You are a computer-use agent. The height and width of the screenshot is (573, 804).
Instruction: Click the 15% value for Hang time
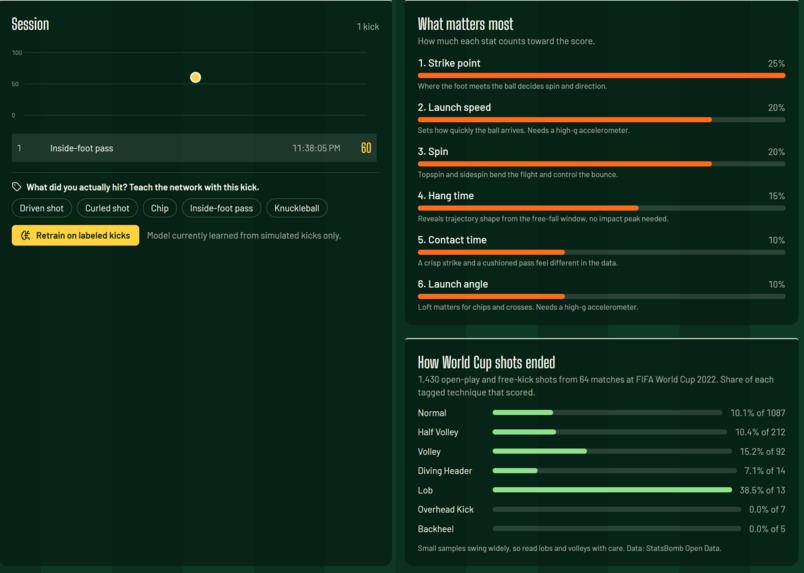click(x=776, y=196)
